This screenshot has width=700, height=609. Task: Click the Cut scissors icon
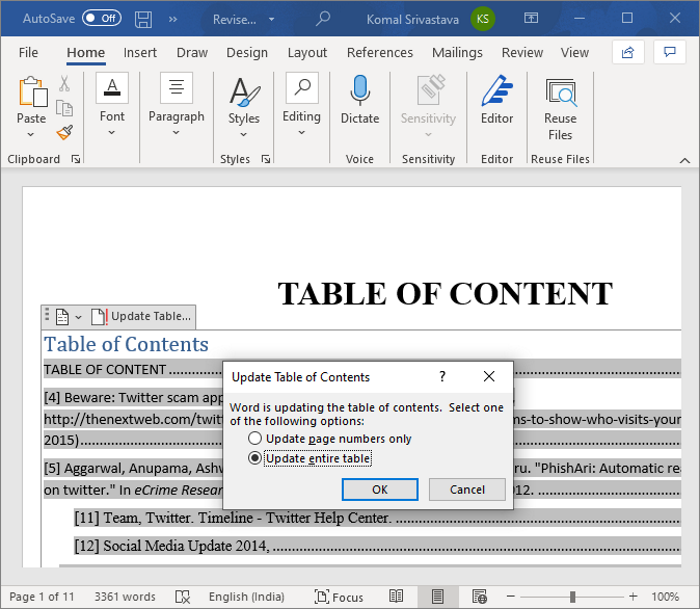click(x=65, y=84)
